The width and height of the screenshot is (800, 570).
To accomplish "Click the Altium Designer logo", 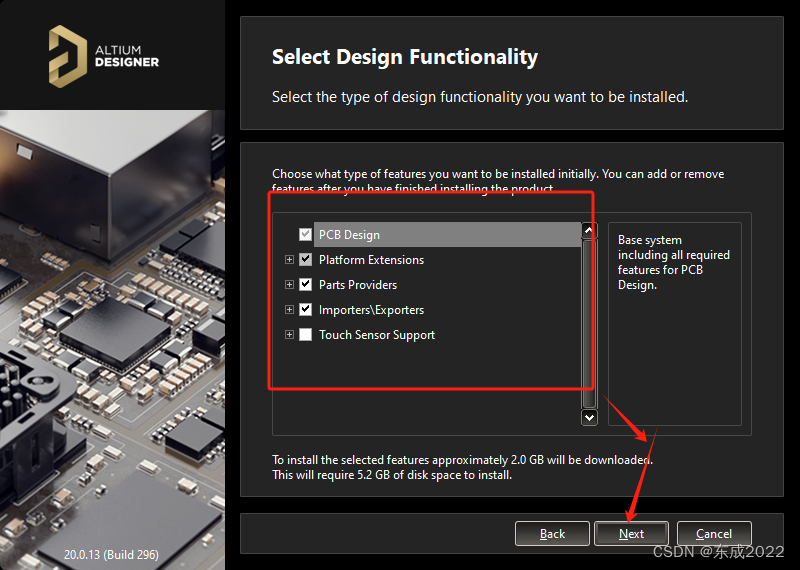I will 104,56.
